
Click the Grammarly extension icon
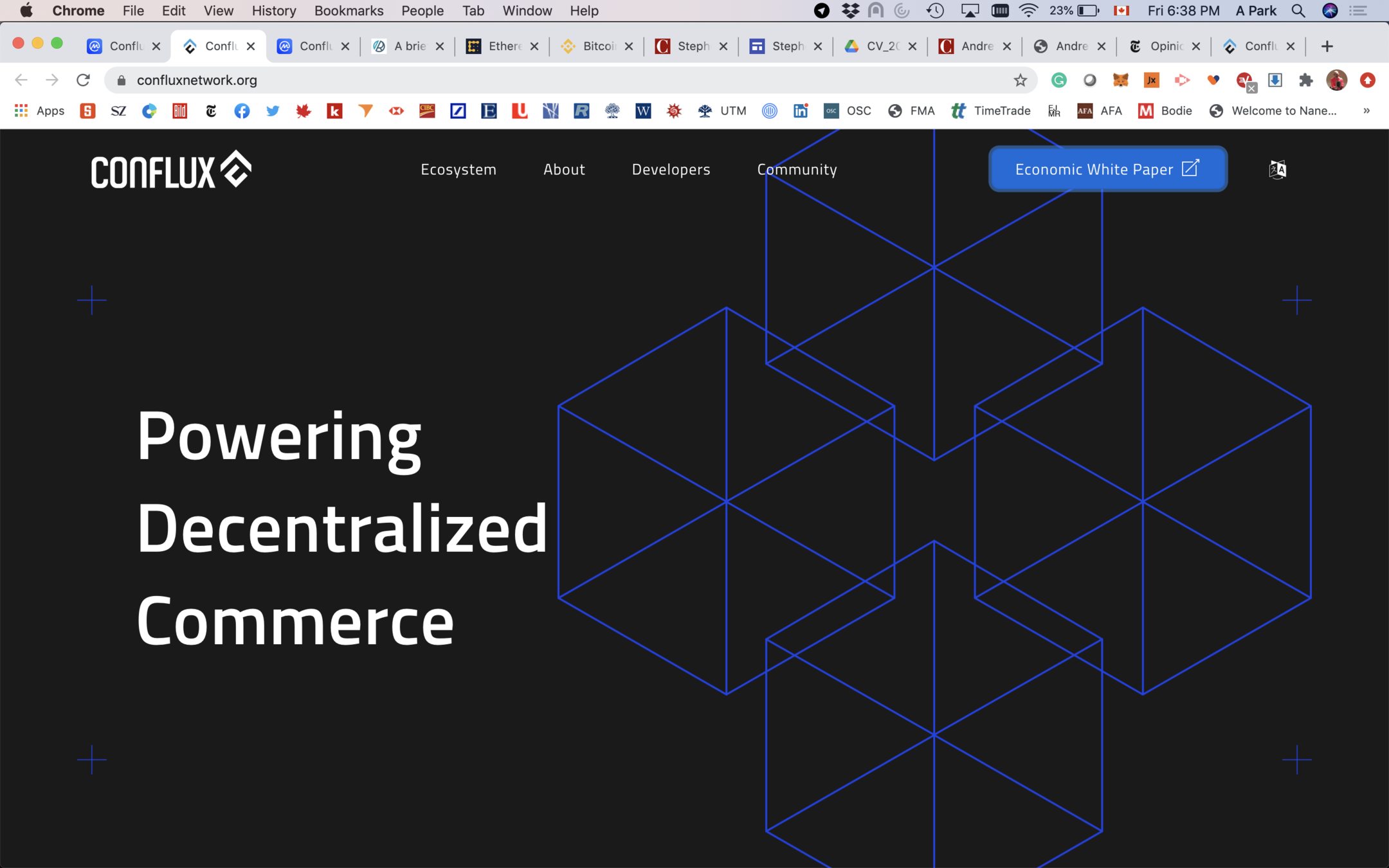click(x=1058, y=80)
